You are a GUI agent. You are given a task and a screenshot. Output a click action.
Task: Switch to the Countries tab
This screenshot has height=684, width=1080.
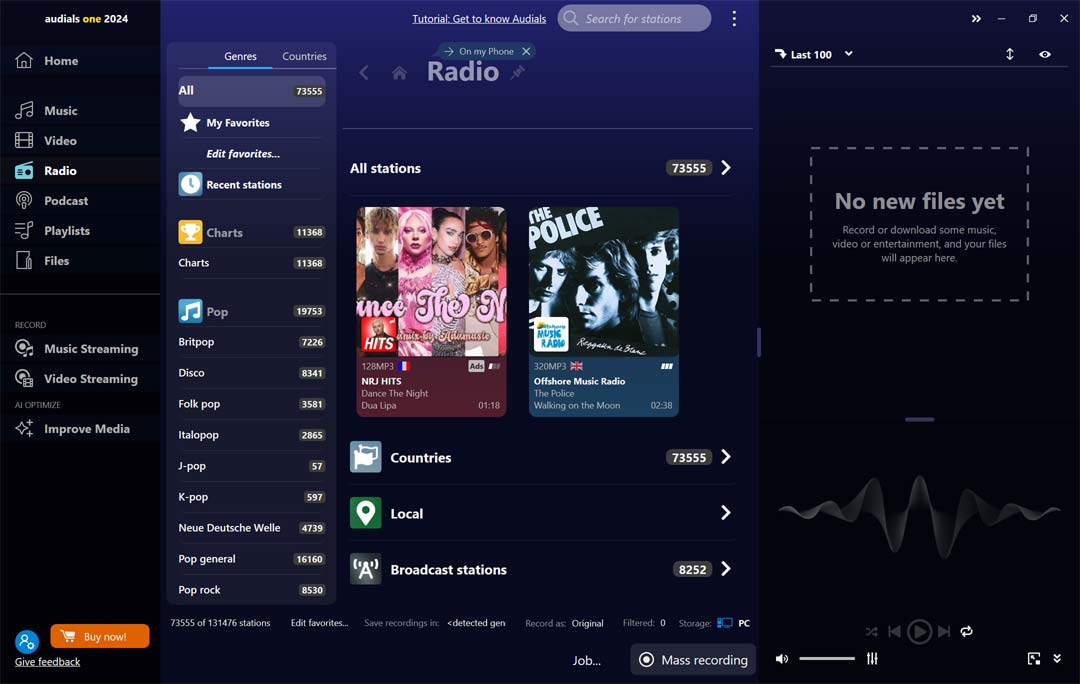point(304,56)
